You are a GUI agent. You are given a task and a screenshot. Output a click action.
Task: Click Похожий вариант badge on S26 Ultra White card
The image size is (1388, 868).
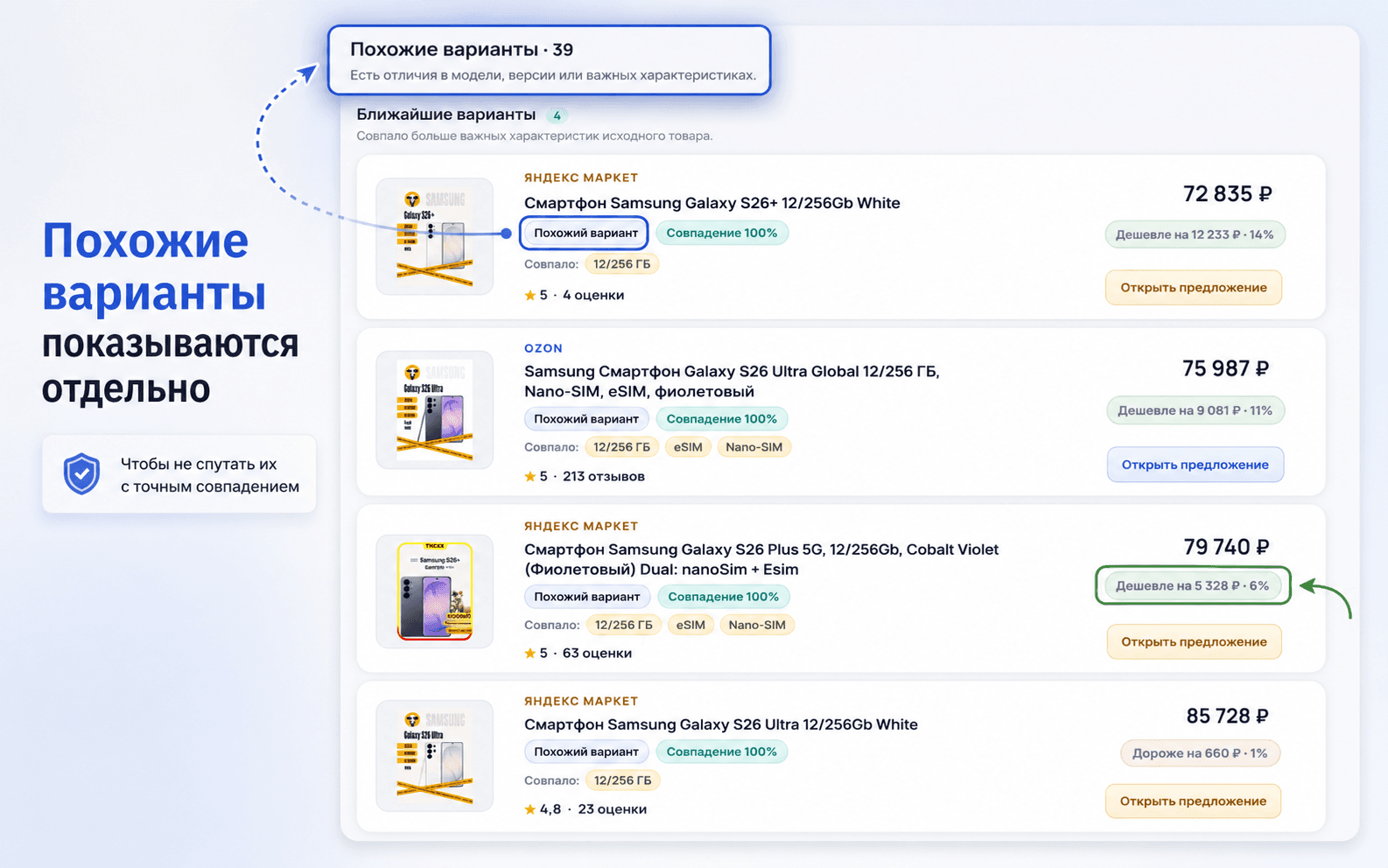point(586,752)
